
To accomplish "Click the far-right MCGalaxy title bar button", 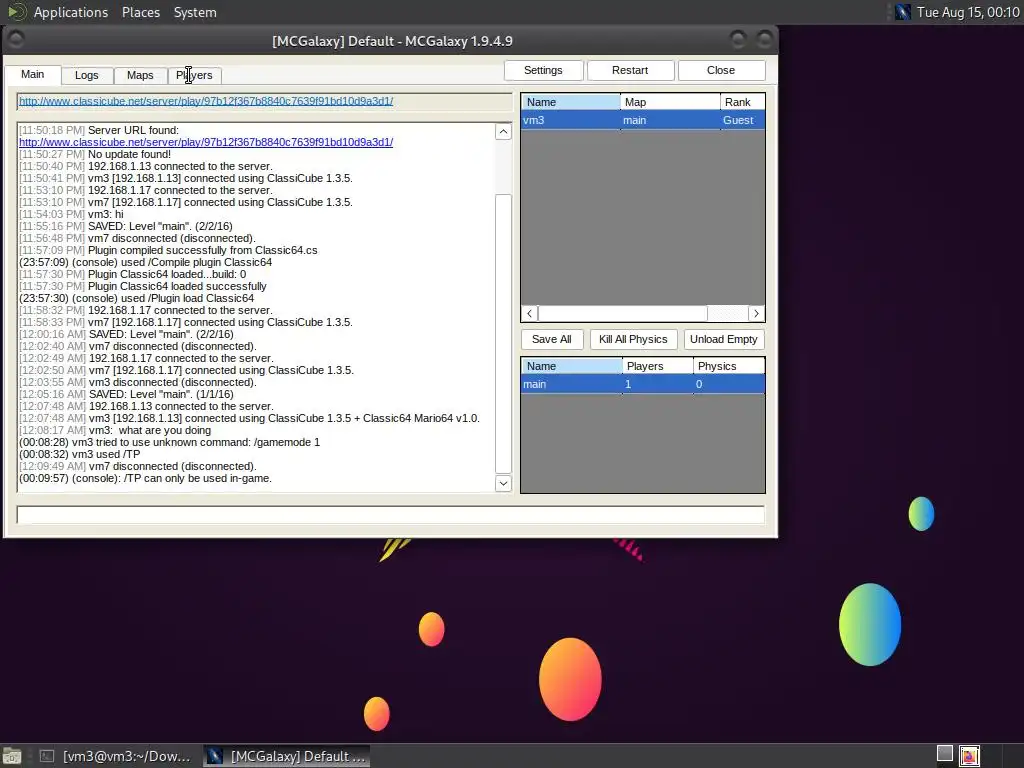I will pos(764,40).
